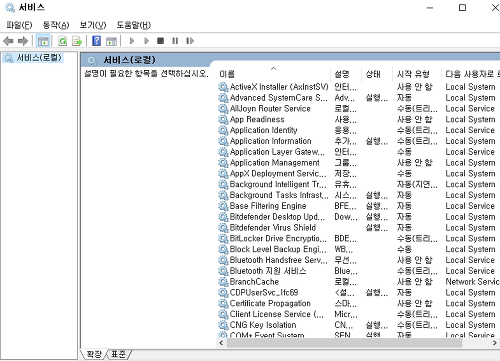Sort by the 다음 사용자로 column header
Screen dimensions: 500x361
pos(470,74)
